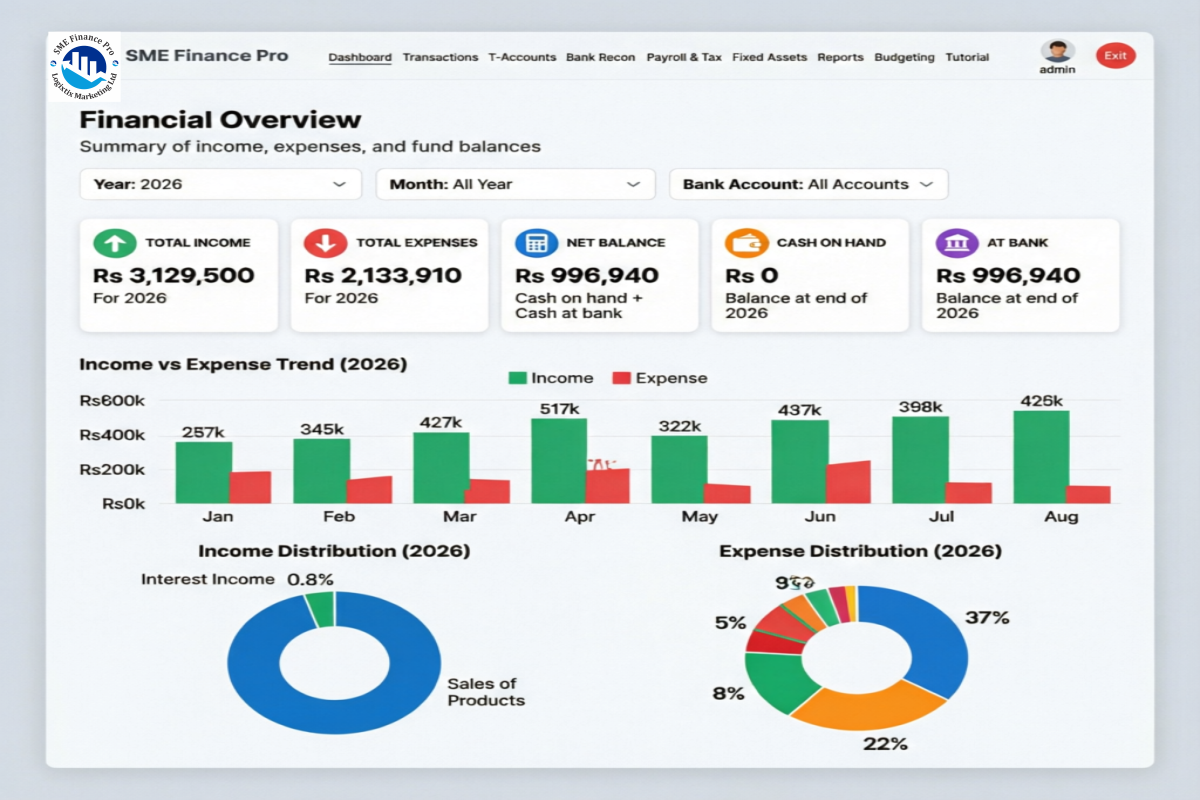Click the Apr green income bar

[x=559, y=461]
